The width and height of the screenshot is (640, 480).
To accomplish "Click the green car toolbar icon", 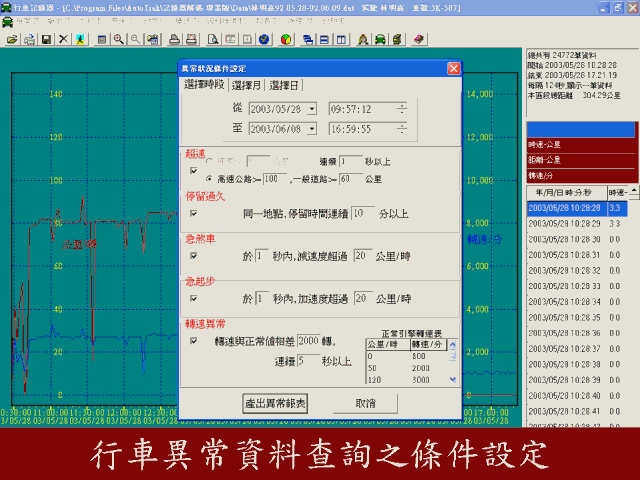I will tap(380, 40).
